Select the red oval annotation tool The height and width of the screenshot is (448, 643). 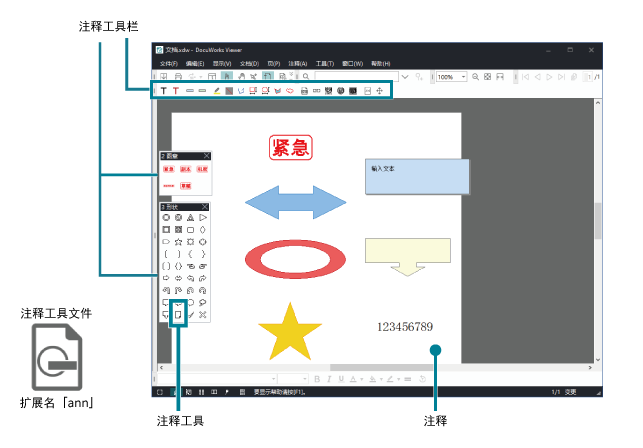tap(291, 91)
